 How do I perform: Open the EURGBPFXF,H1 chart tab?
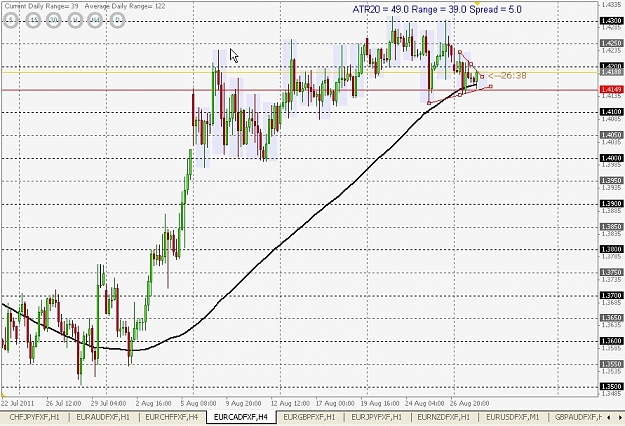coord(309,417)
